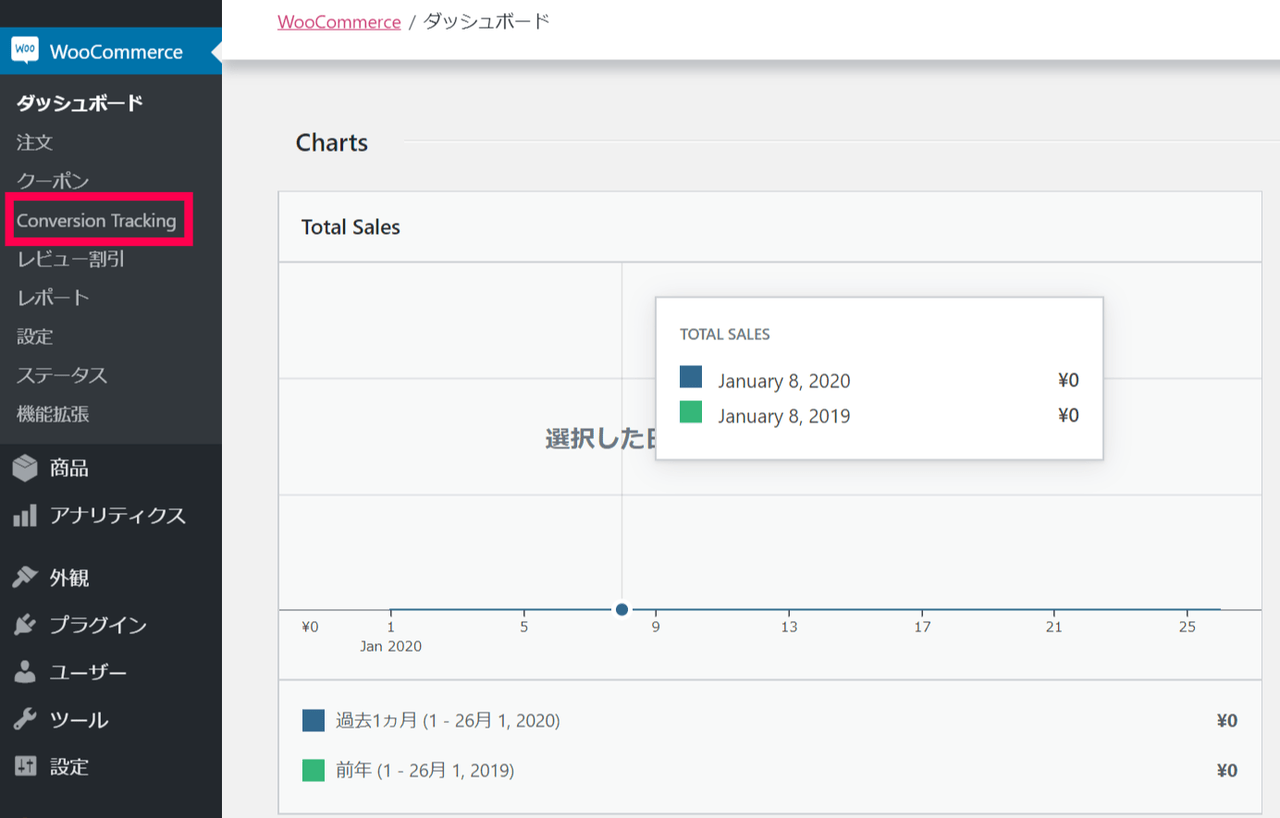Click the 前年 (1 - 26月 1, 2019) legend label
Image resolution: width=1280 pixels, height=818 pixels.
[x=425, y=770]
